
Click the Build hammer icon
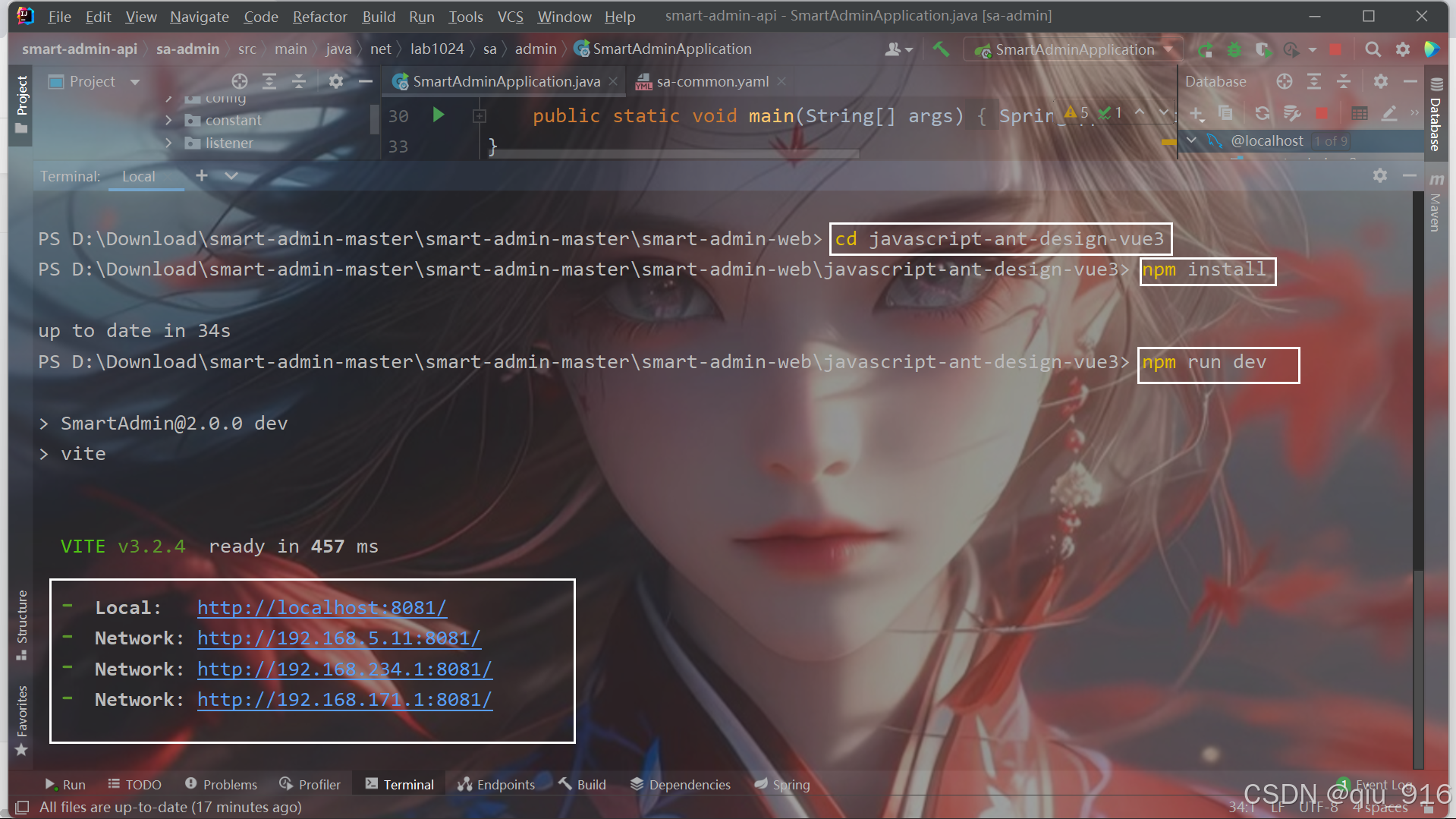(x=941, y=49)
